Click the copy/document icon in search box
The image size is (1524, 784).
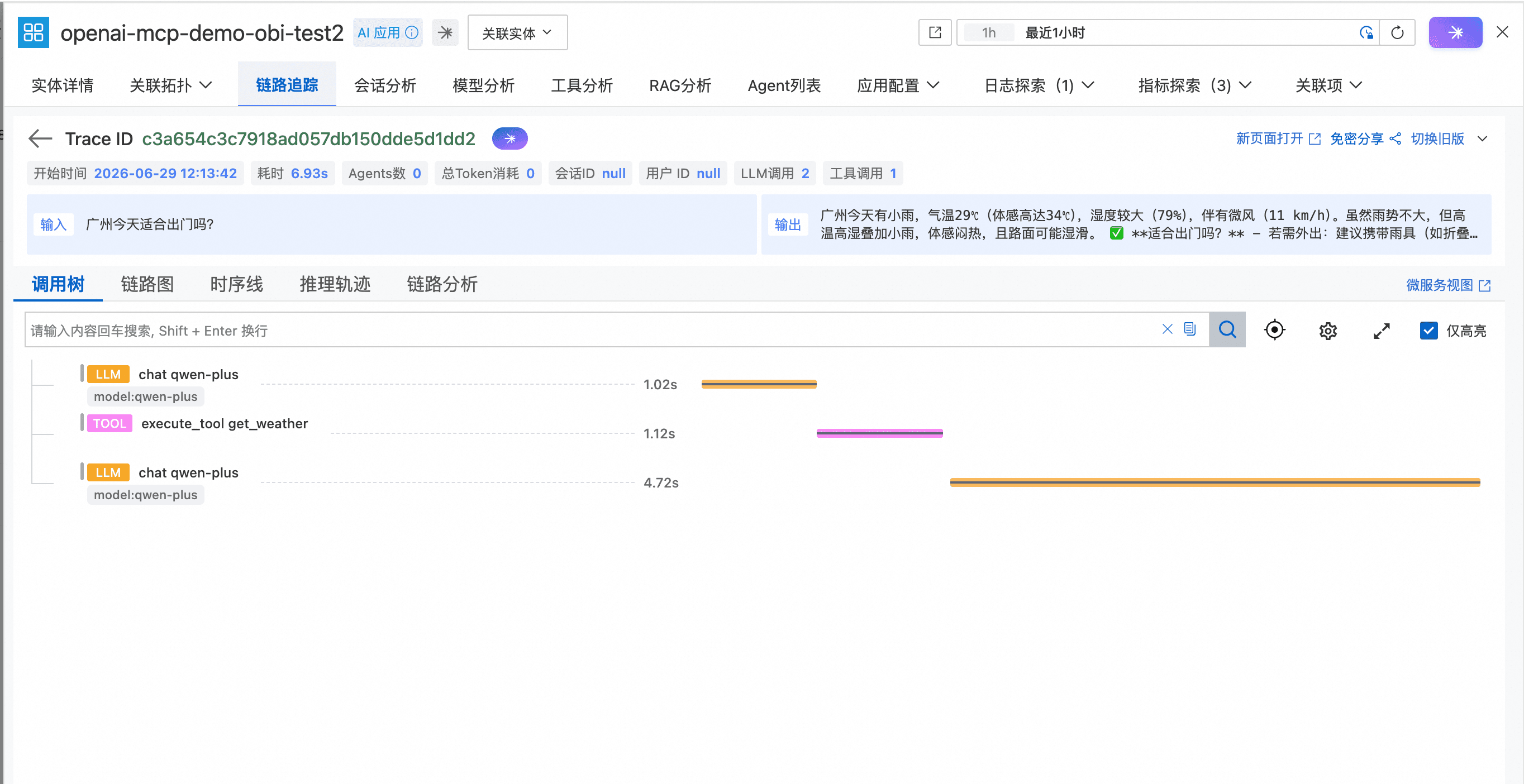tap(1190, 329)
